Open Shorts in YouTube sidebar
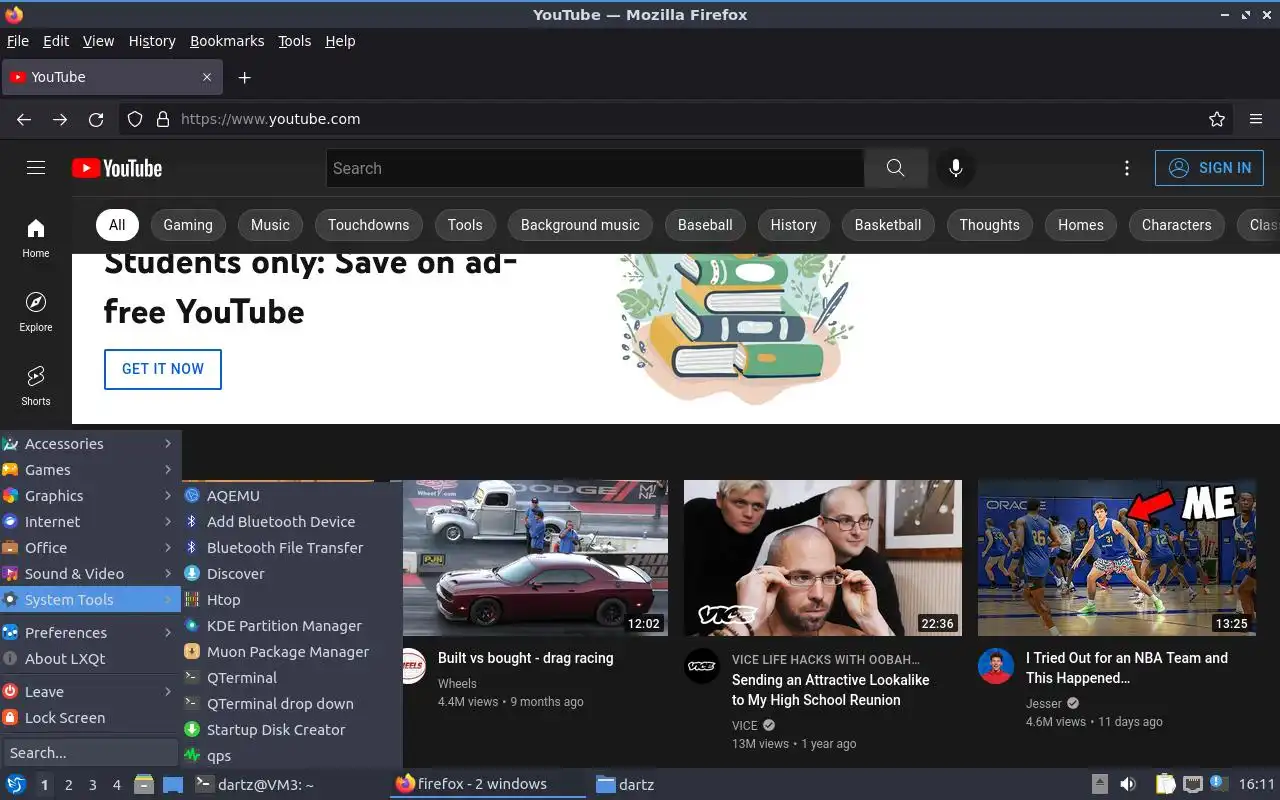The width and height of the screenshot is (1280, 800). 36,386
